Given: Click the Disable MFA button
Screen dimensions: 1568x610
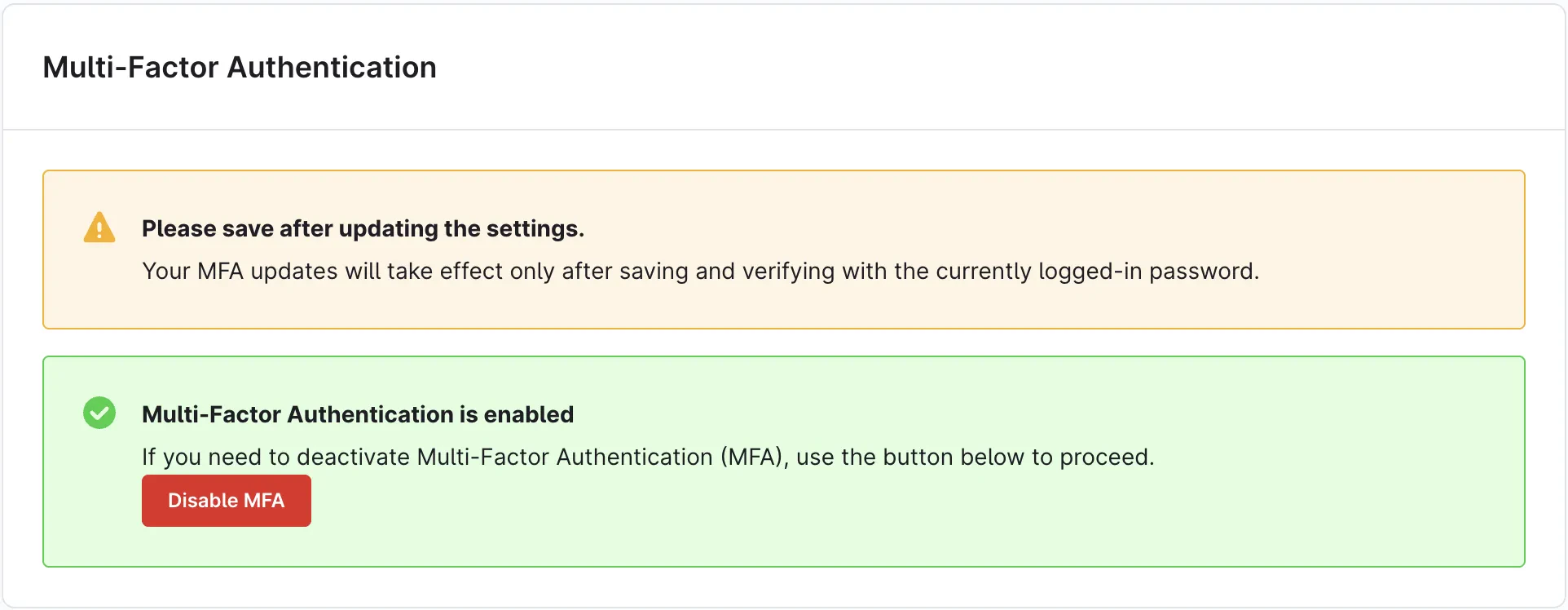Looking at the screenshot, I should (226, 501).
